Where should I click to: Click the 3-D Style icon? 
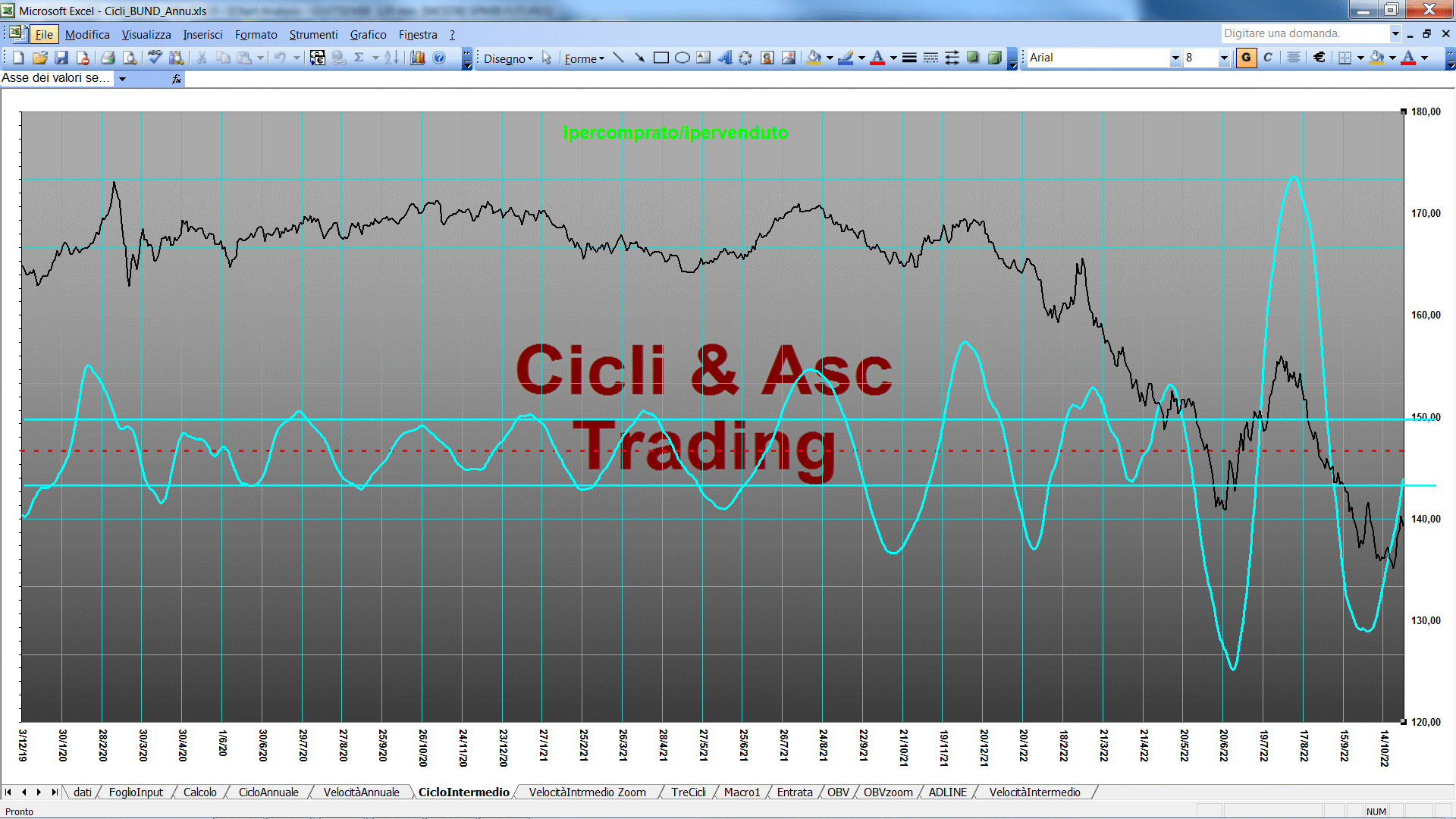[x=994, y=58]
